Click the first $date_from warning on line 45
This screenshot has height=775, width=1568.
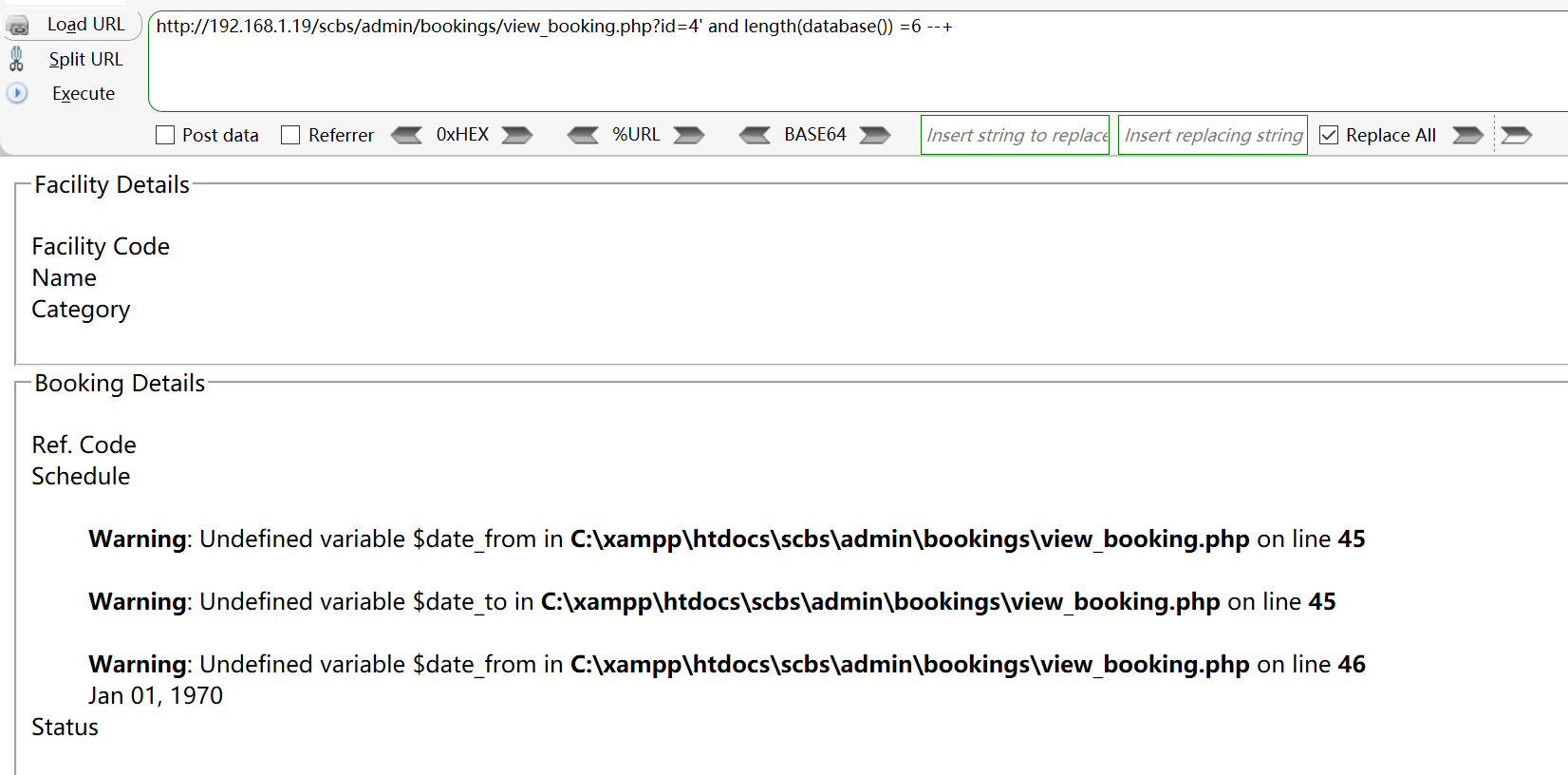click(x=727, y=539)
